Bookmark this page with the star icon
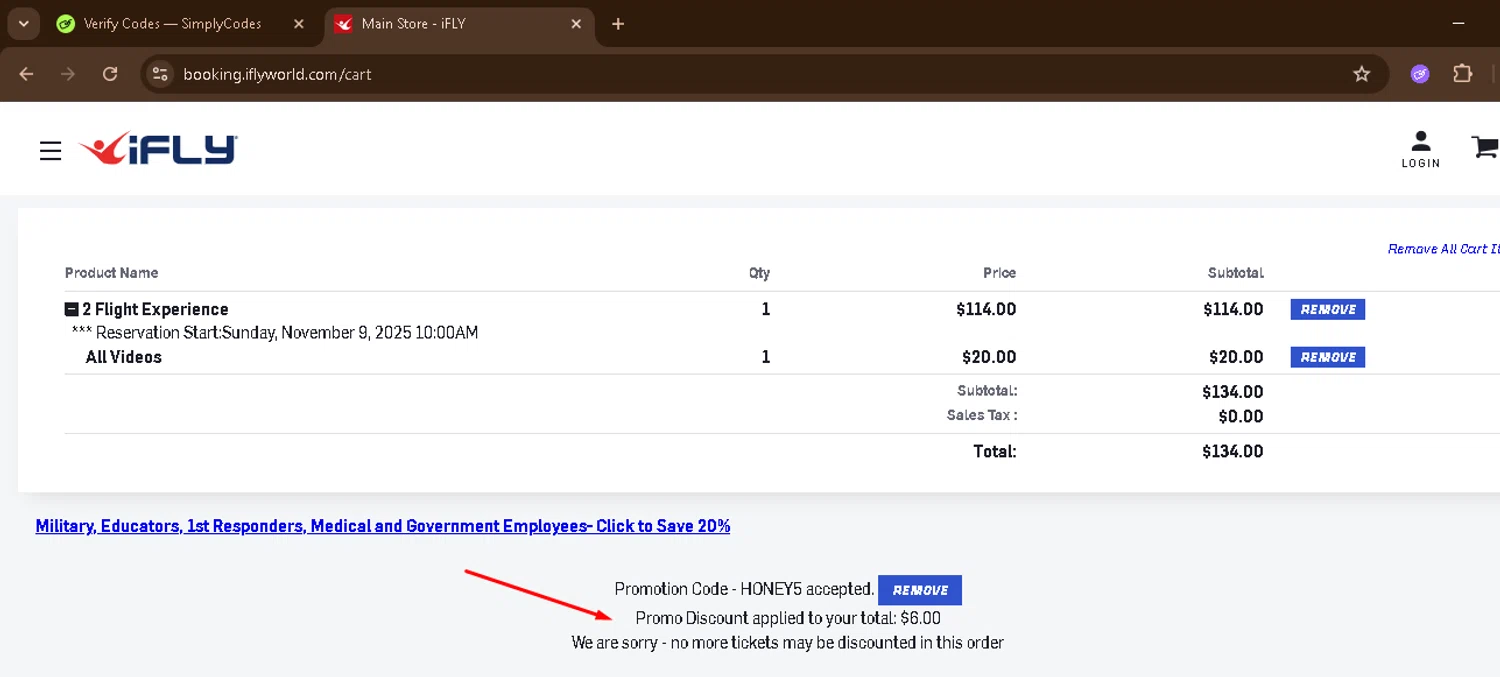The image size is (1500, 677). [1361, 74]
